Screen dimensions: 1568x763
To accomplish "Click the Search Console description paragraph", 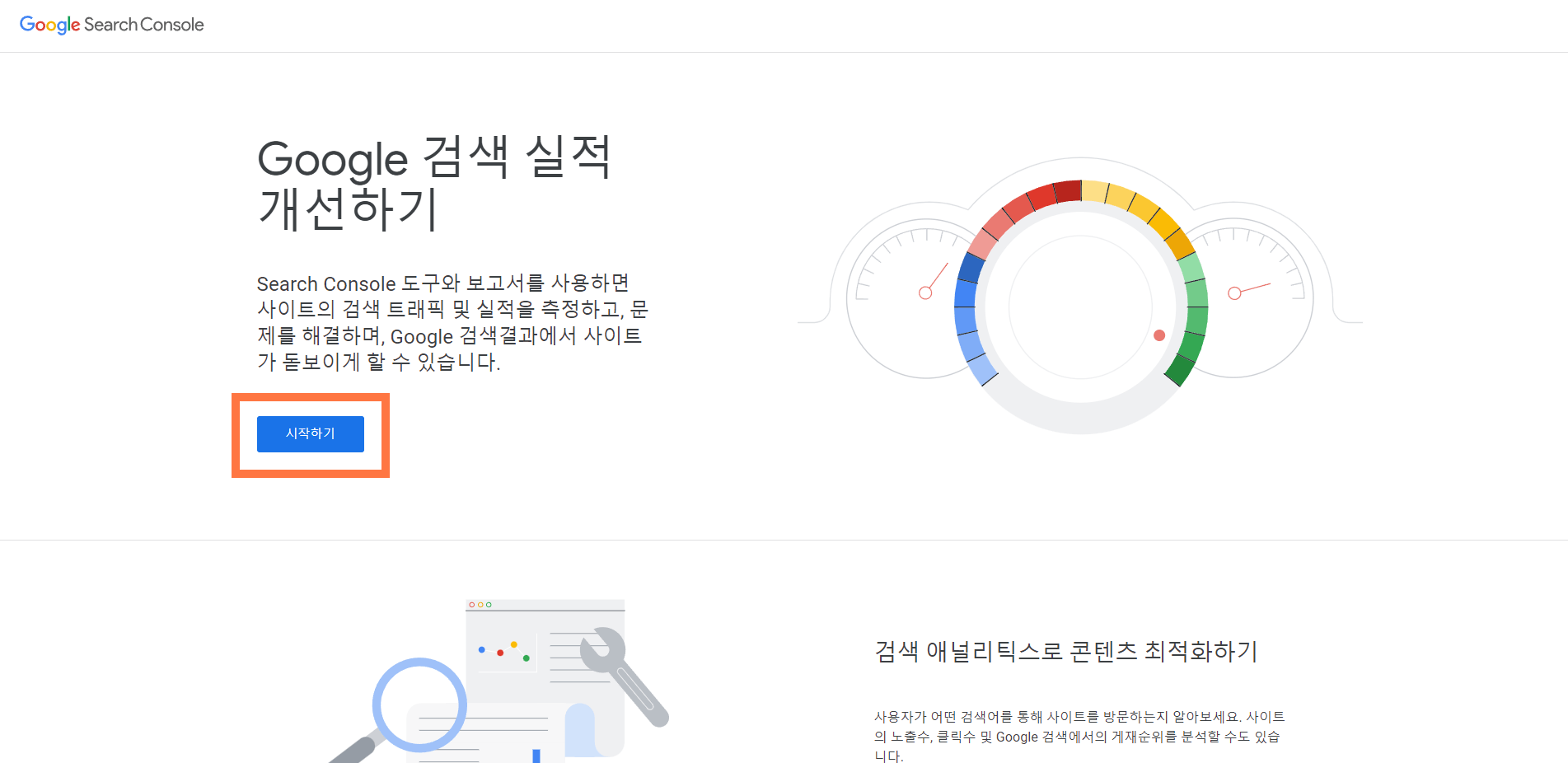I will pos(450,321).
